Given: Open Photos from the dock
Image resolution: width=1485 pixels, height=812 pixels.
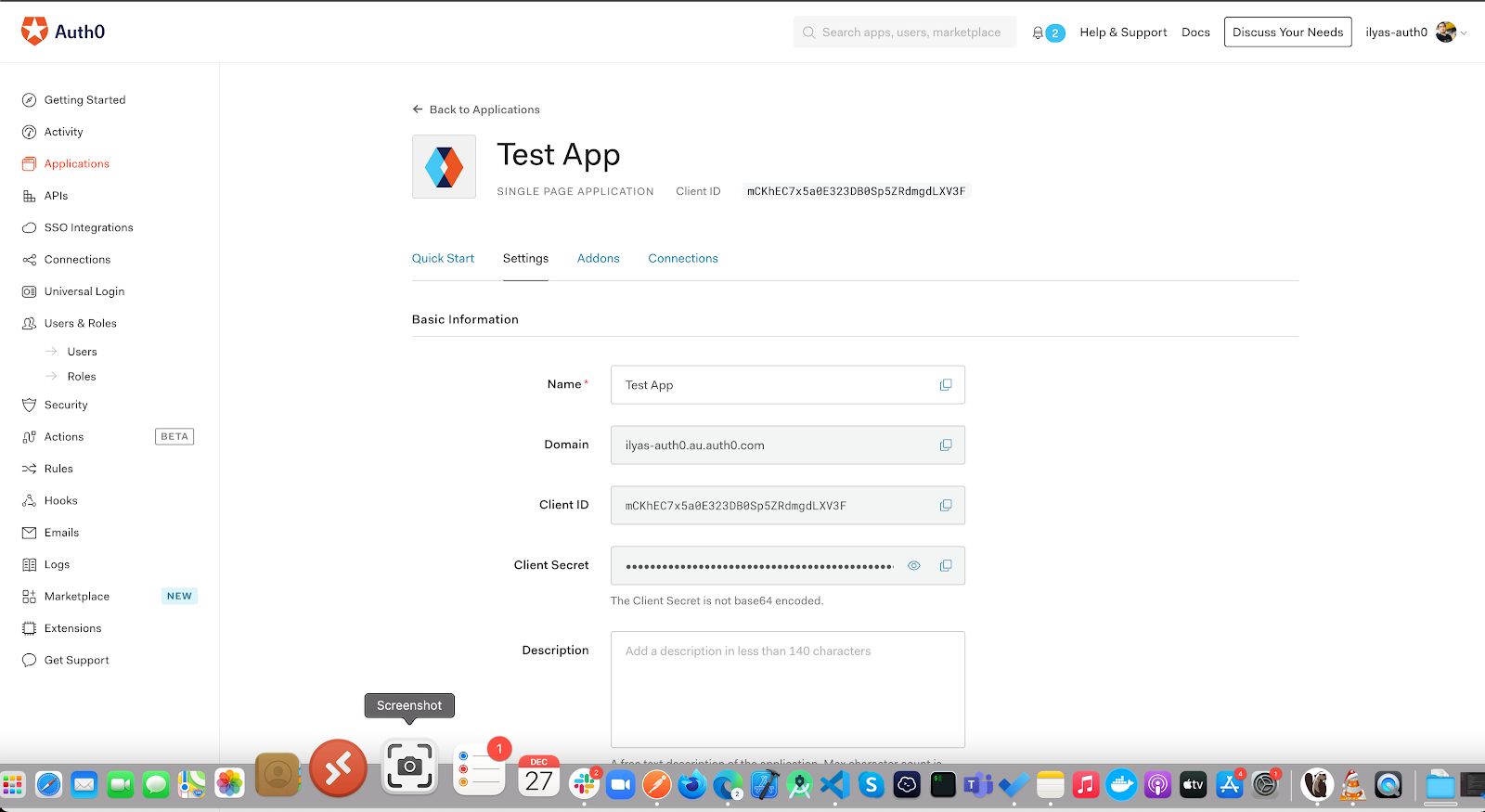Looking at the screenshot, I should (x=229, y=784).
